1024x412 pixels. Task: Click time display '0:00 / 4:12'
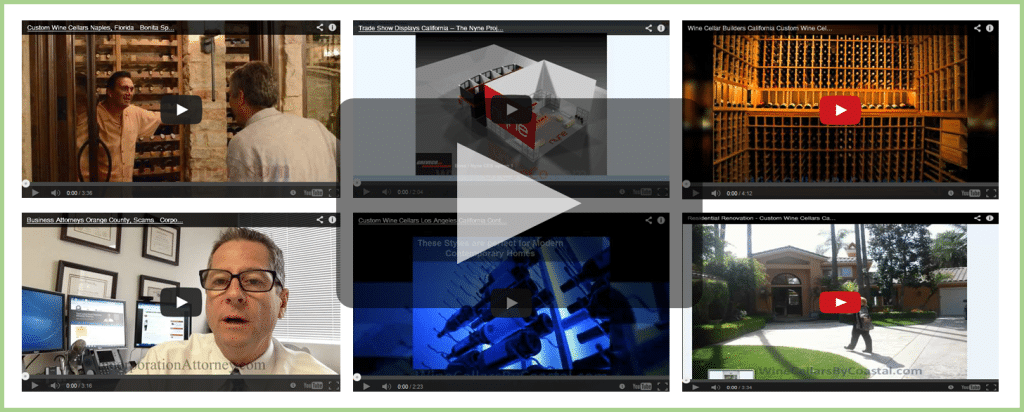[x=739, y=193]
